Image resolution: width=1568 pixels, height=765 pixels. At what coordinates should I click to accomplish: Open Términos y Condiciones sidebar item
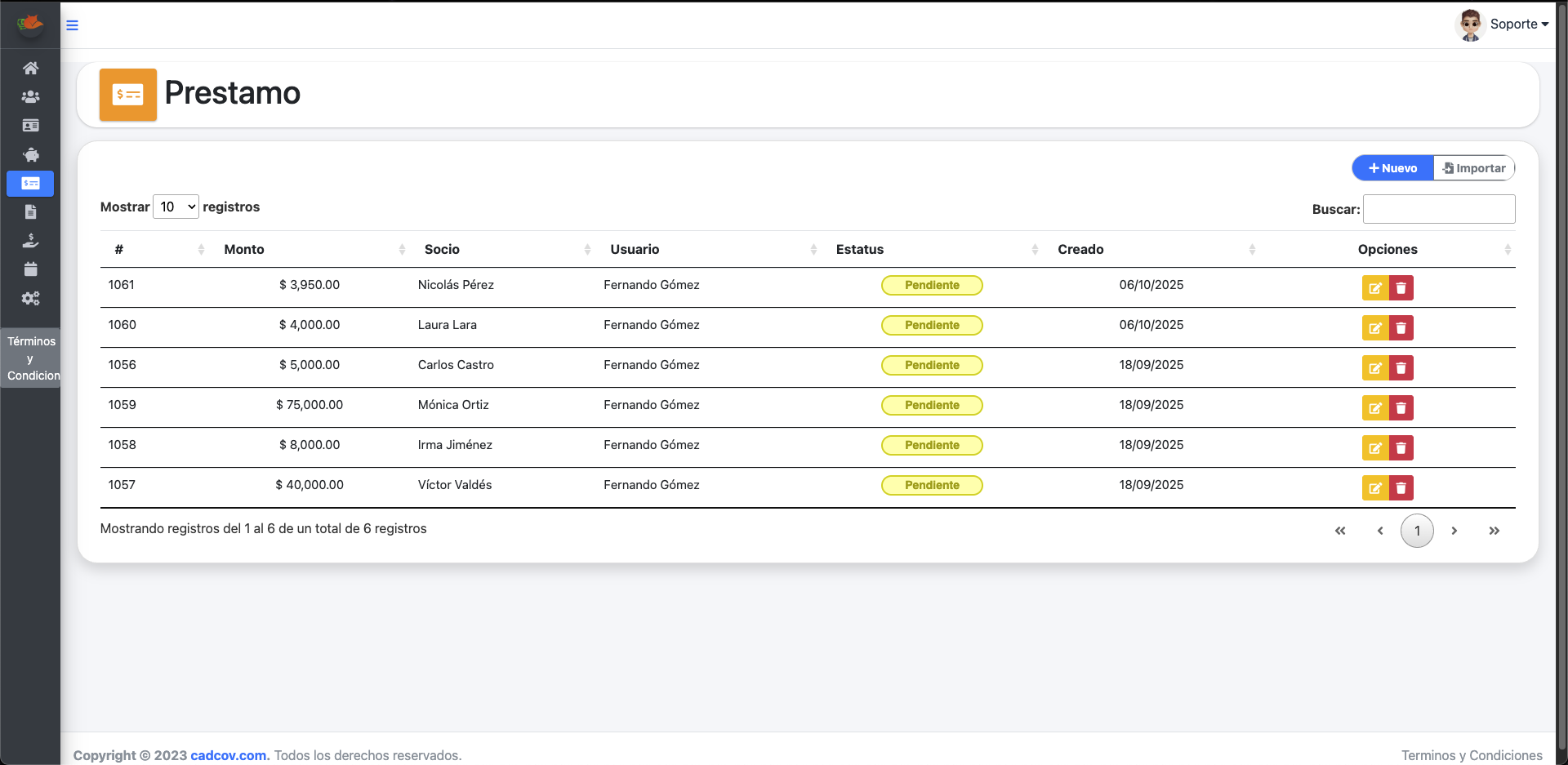(x=31, y=358)
